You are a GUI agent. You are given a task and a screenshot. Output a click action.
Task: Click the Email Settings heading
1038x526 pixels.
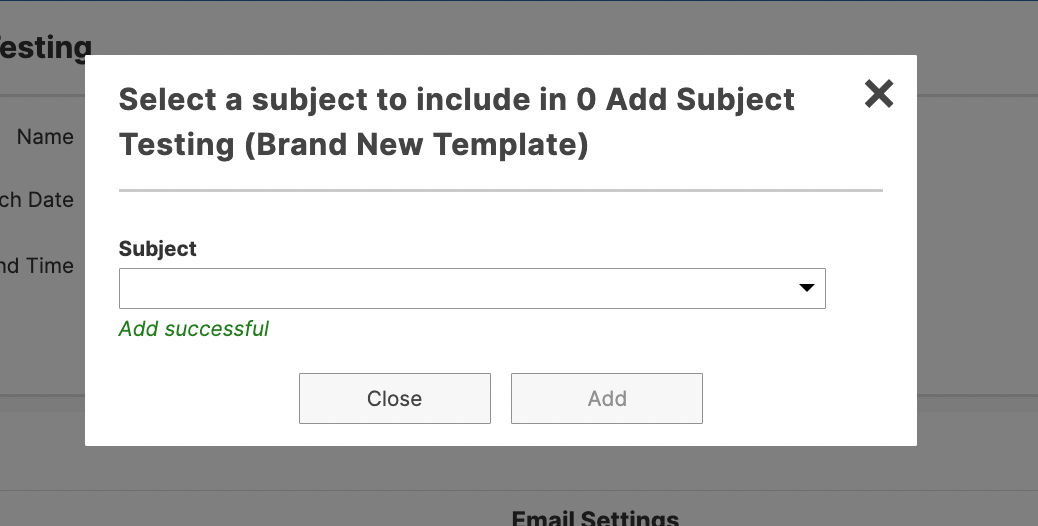[x=595, y=517]
